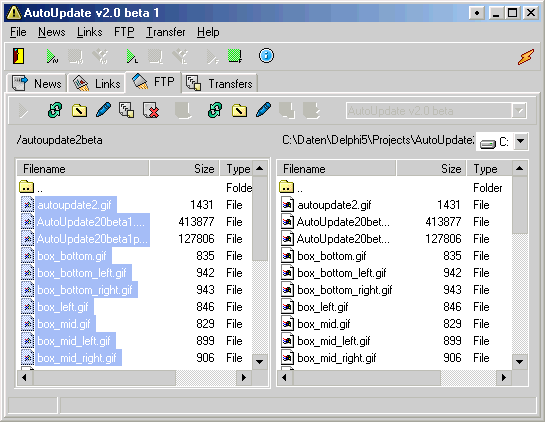
Task: Click the remote copy files icon
Action: point(127,110)
